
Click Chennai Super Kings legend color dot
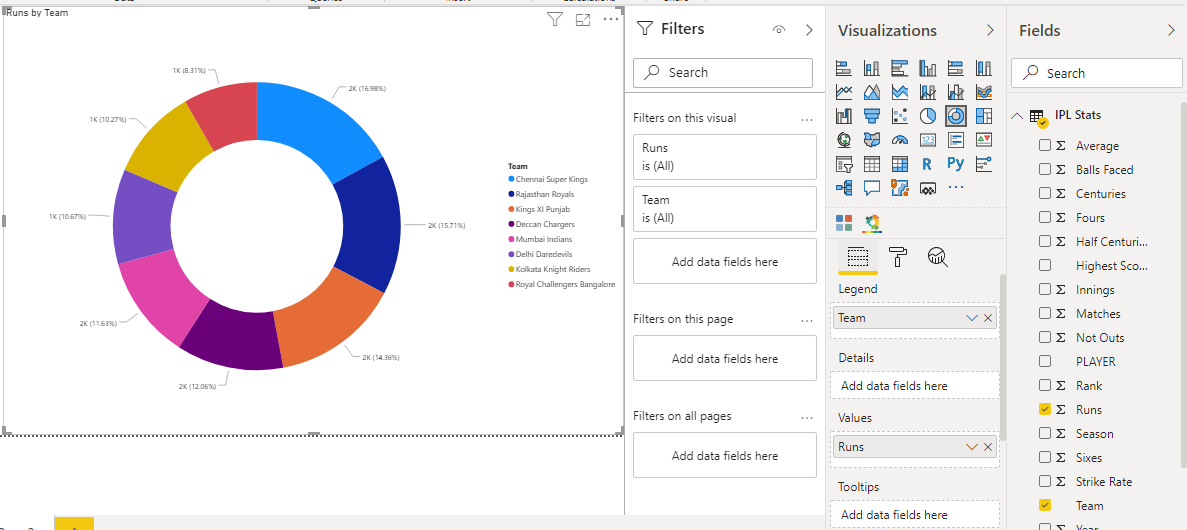point(512,179)
